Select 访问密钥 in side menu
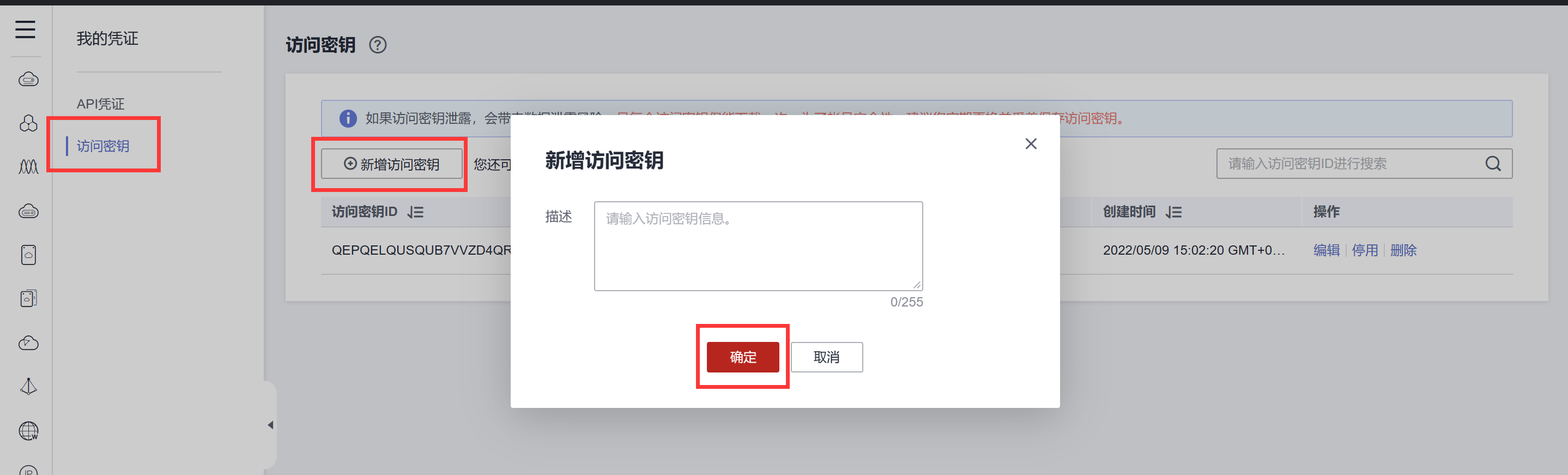Screen dimensions: 1568x475 103,146
